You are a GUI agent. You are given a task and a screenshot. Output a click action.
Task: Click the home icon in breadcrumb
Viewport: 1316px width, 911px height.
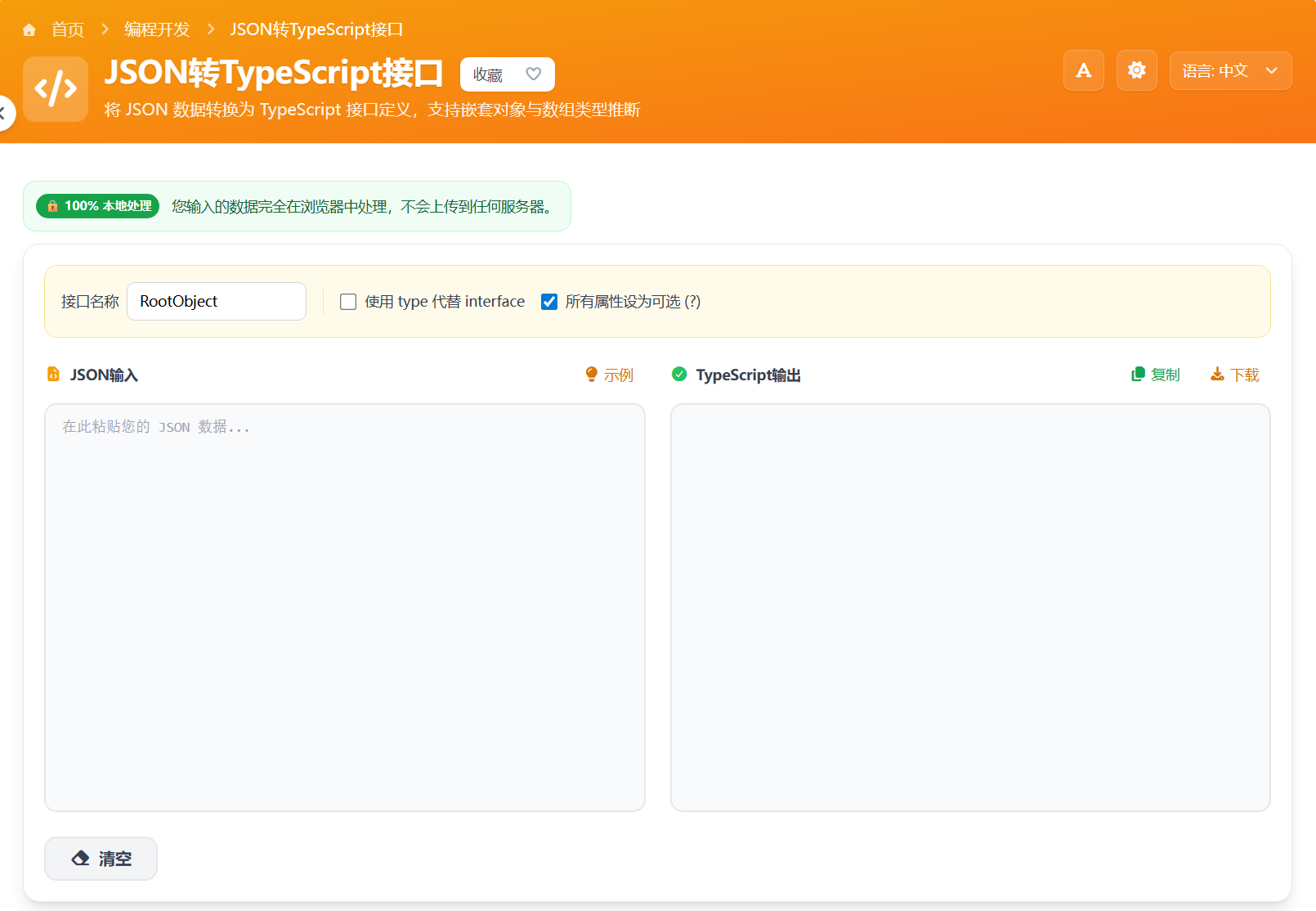[x=29, y=30]
